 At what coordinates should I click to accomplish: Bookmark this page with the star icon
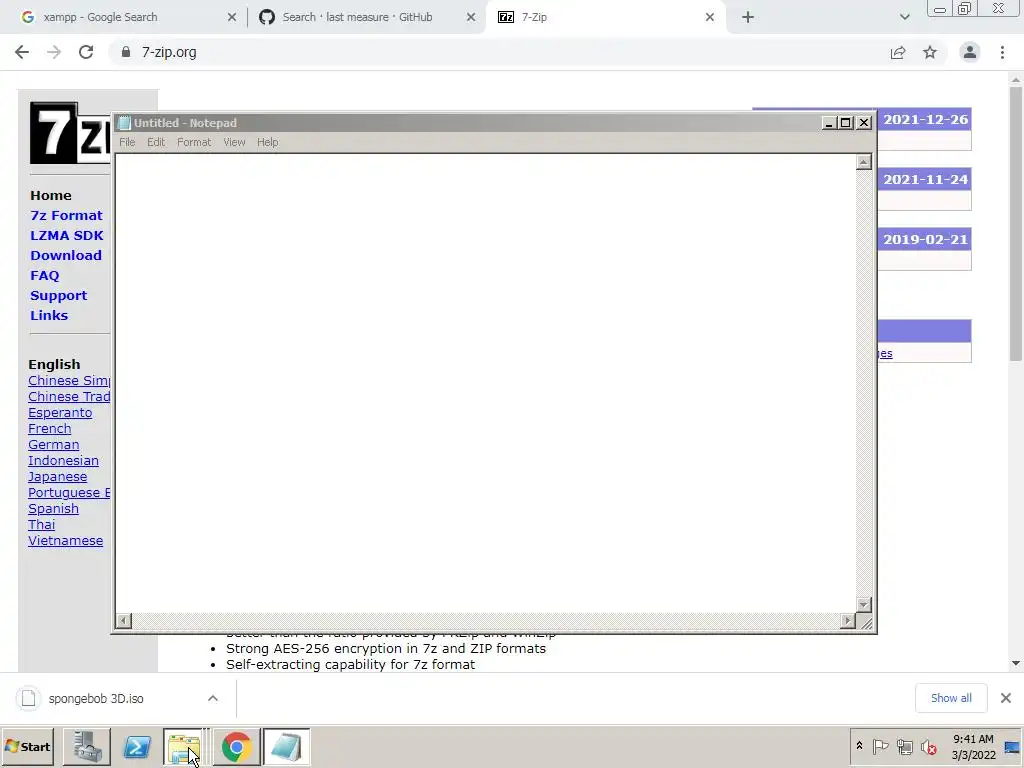click(x=930, y=52)
